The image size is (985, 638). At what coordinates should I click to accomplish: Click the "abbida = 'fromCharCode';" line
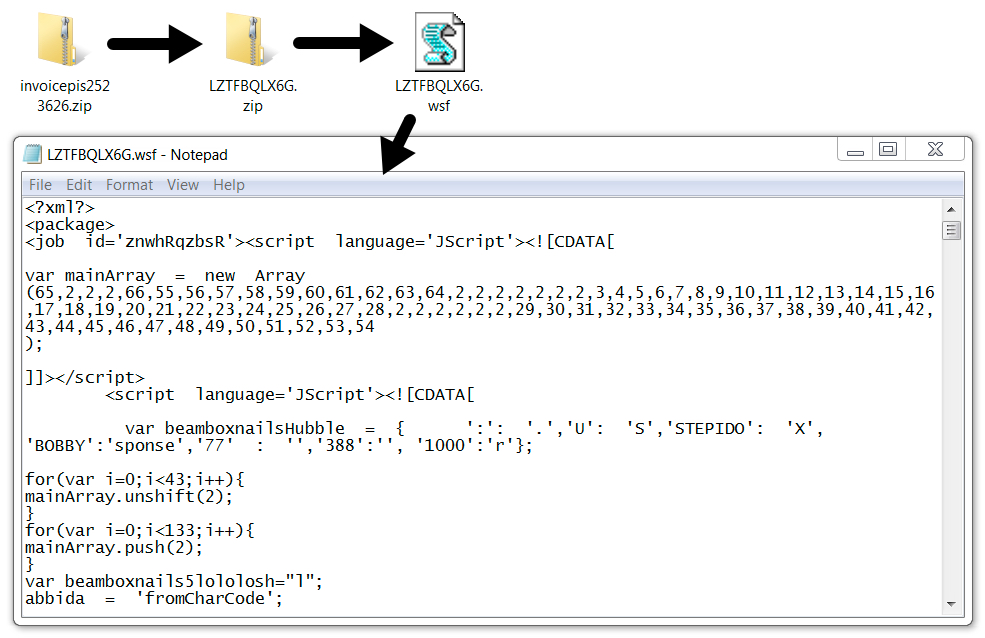click(154, 598)
